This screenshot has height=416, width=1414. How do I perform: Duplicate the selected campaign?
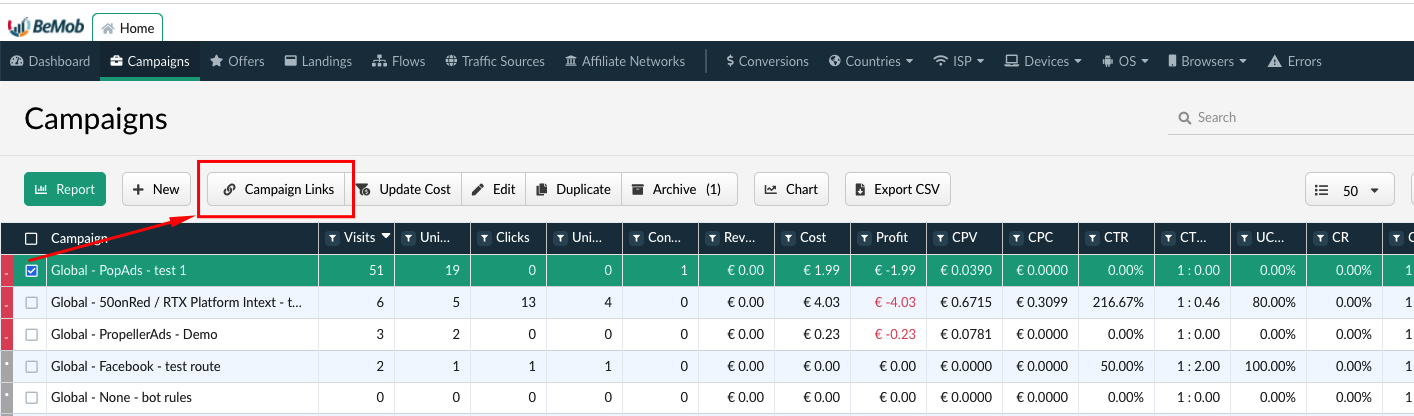573,189
